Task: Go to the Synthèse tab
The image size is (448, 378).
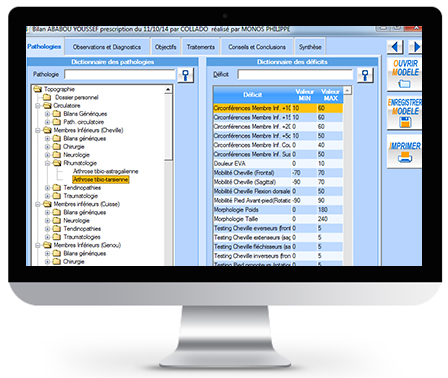Action: click(310, 47)
